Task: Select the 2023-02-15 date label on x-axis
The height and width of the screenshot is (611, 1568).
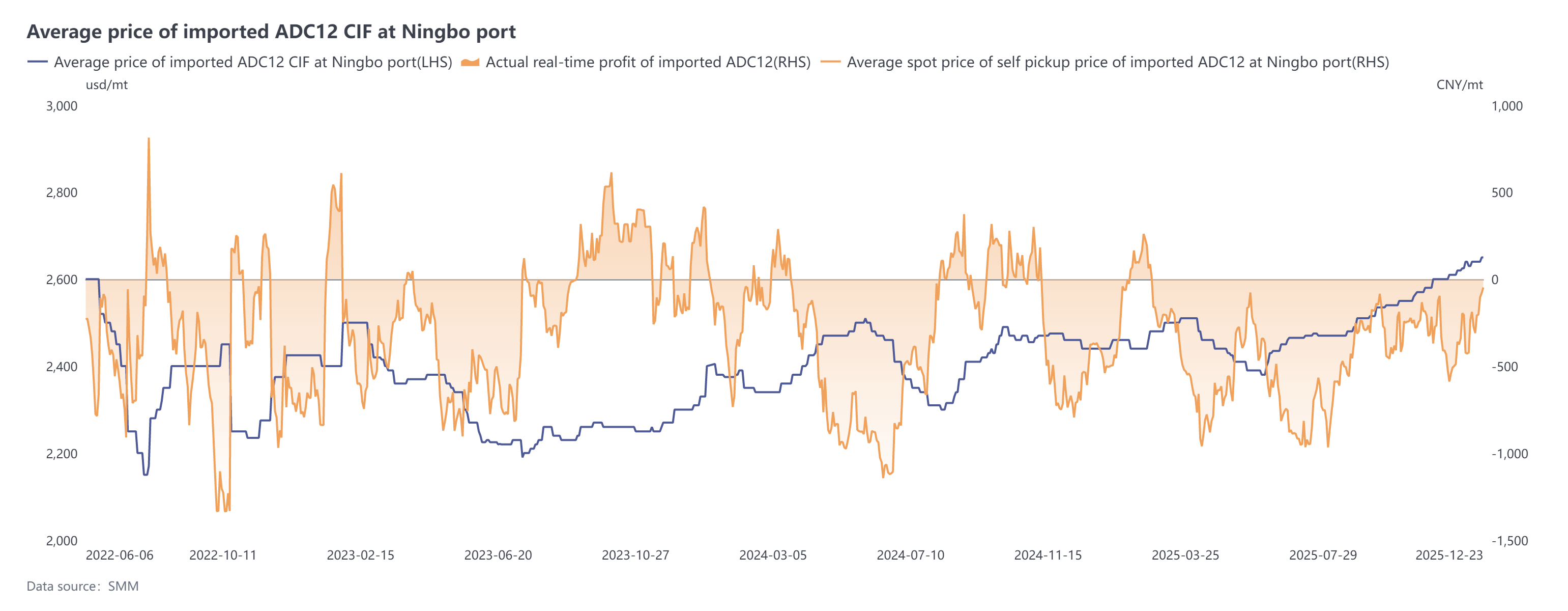Action: [x=360, y=555]
